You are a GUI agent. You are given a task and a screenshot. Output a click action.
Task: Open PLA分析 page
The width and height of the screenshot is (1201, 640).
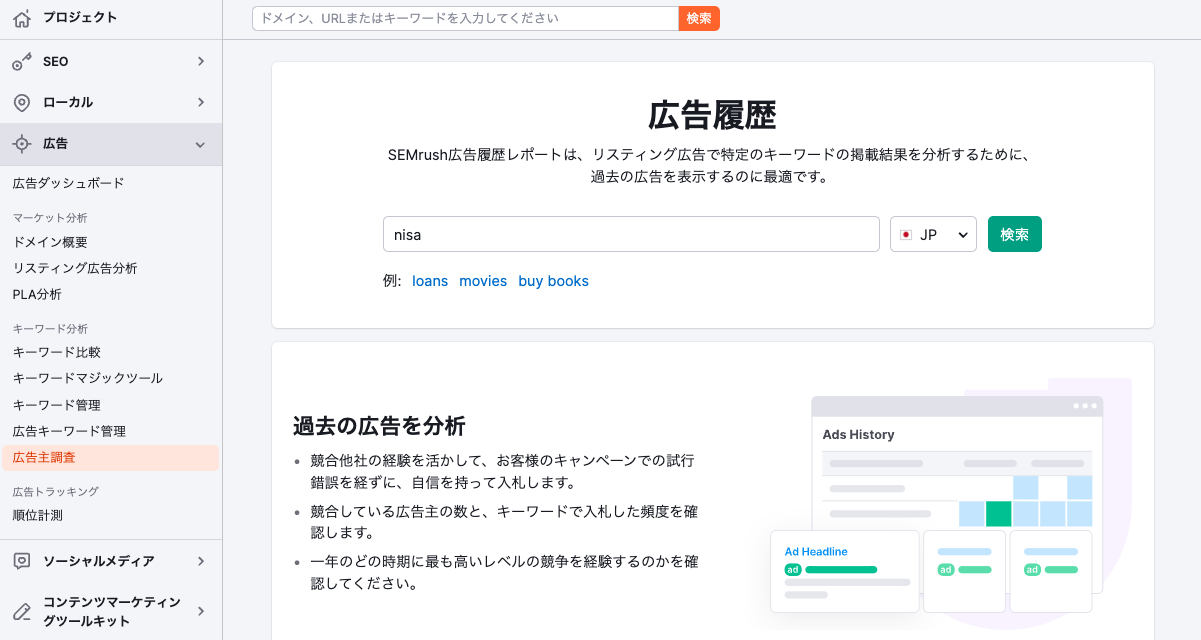click(37, 294)
